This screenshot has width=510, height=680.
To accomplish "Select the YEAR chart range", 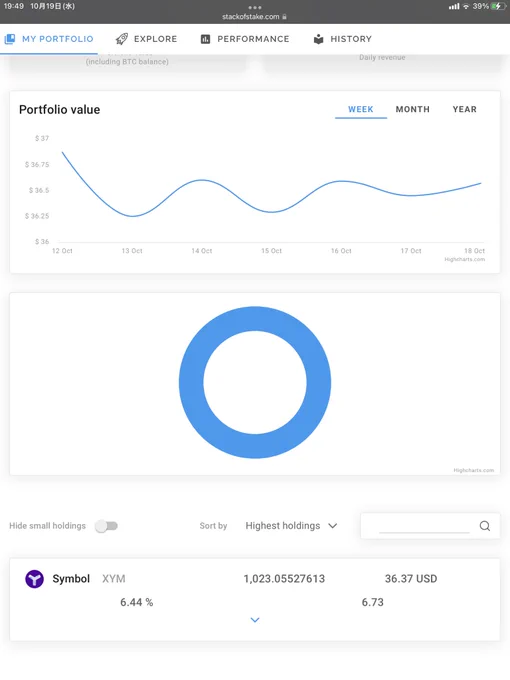I will coord(464,109).
